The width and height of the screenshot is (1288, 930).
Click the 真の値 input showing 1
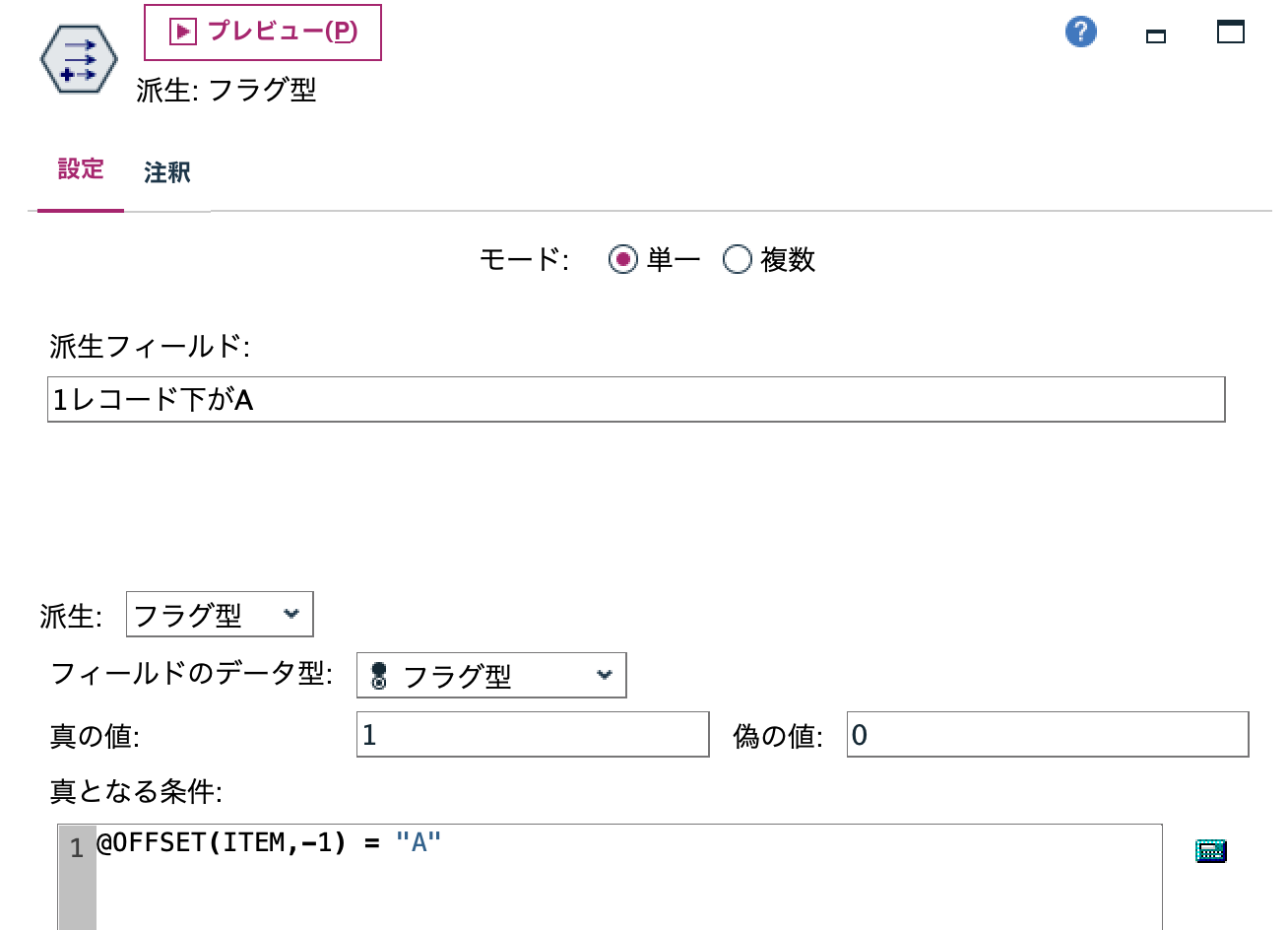(x=532, y=734)
